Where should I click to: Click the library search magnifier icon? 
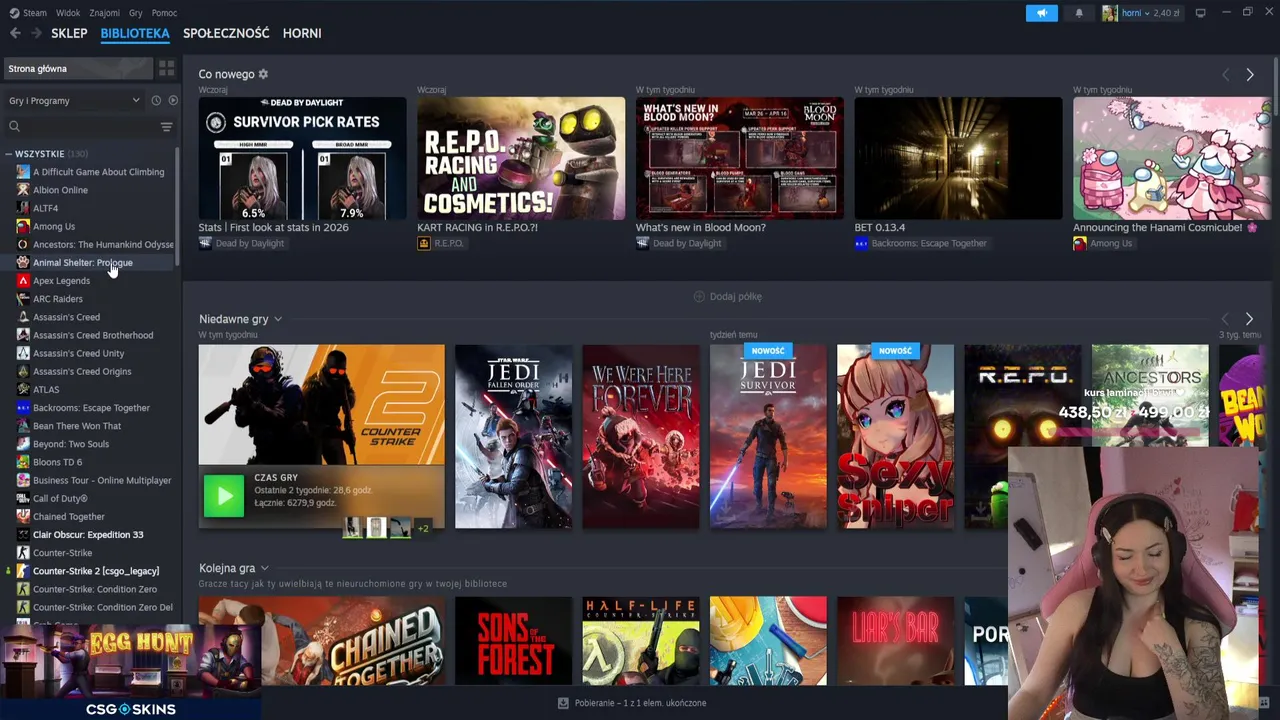coord(14,126)
